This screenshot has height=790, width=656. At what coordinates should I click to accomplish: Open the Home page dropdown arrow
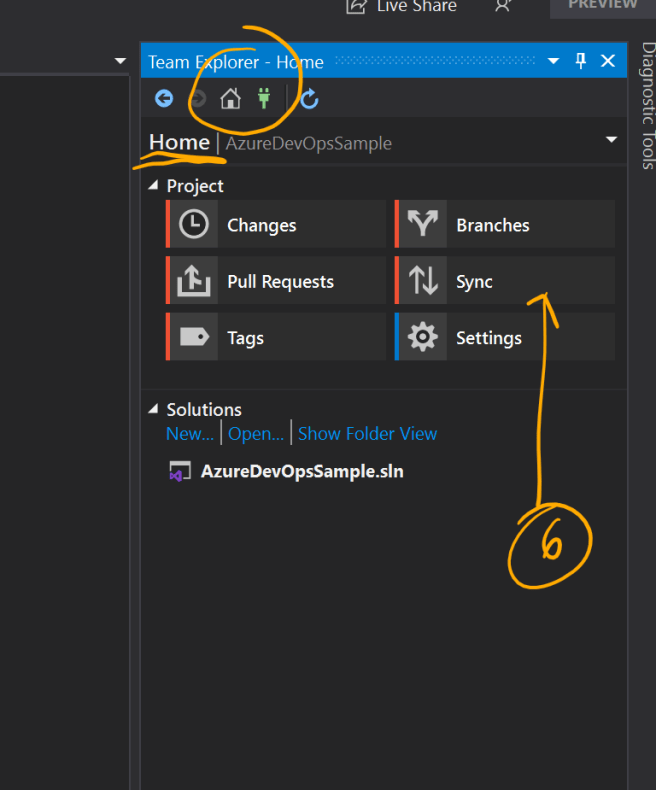tap(611, 140)
